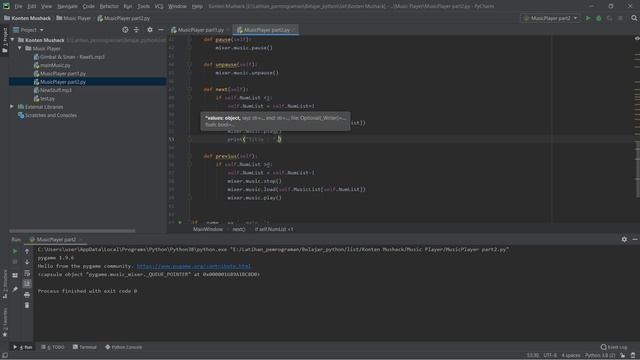Viewport: 640px width, 360px height.
Task: Click the 4: Run tool window button
Action: coord(23,347)
